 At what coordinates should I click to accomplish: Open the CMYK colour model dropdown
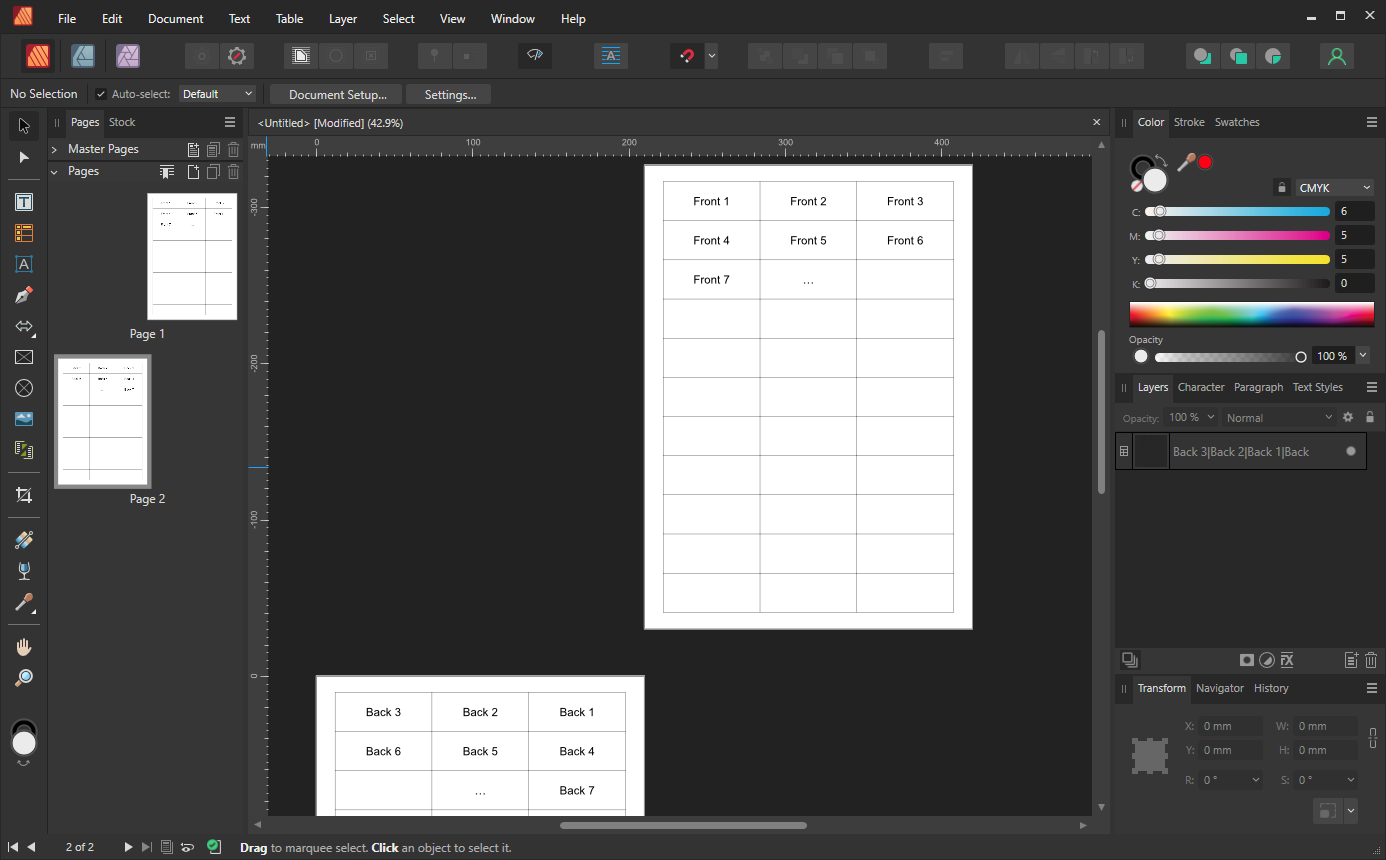(x=1335, y=188)
